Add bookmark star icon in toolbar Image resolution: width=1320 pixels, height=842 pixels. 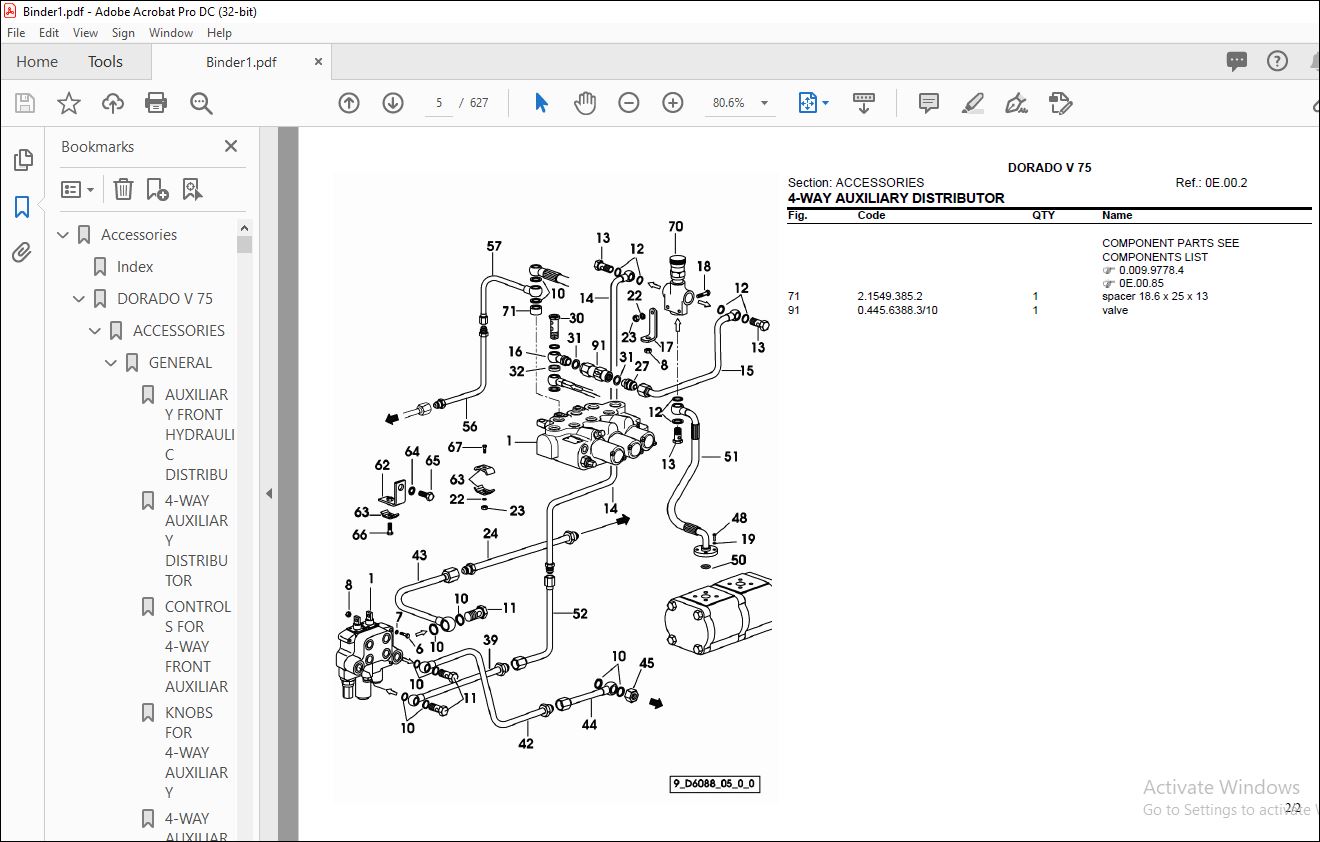click(x=69, y=103)
